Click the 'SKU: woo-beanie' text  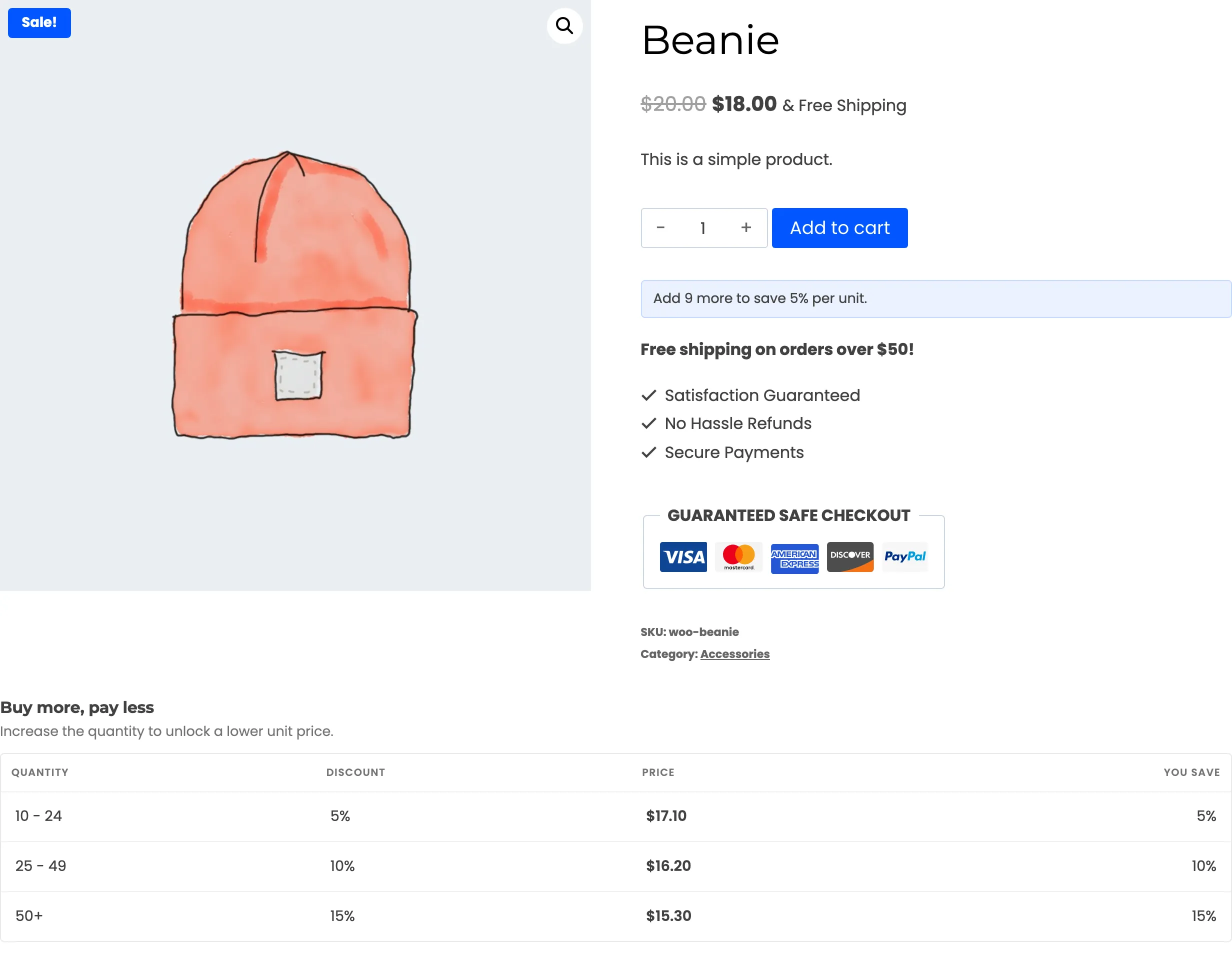(689, 631)
